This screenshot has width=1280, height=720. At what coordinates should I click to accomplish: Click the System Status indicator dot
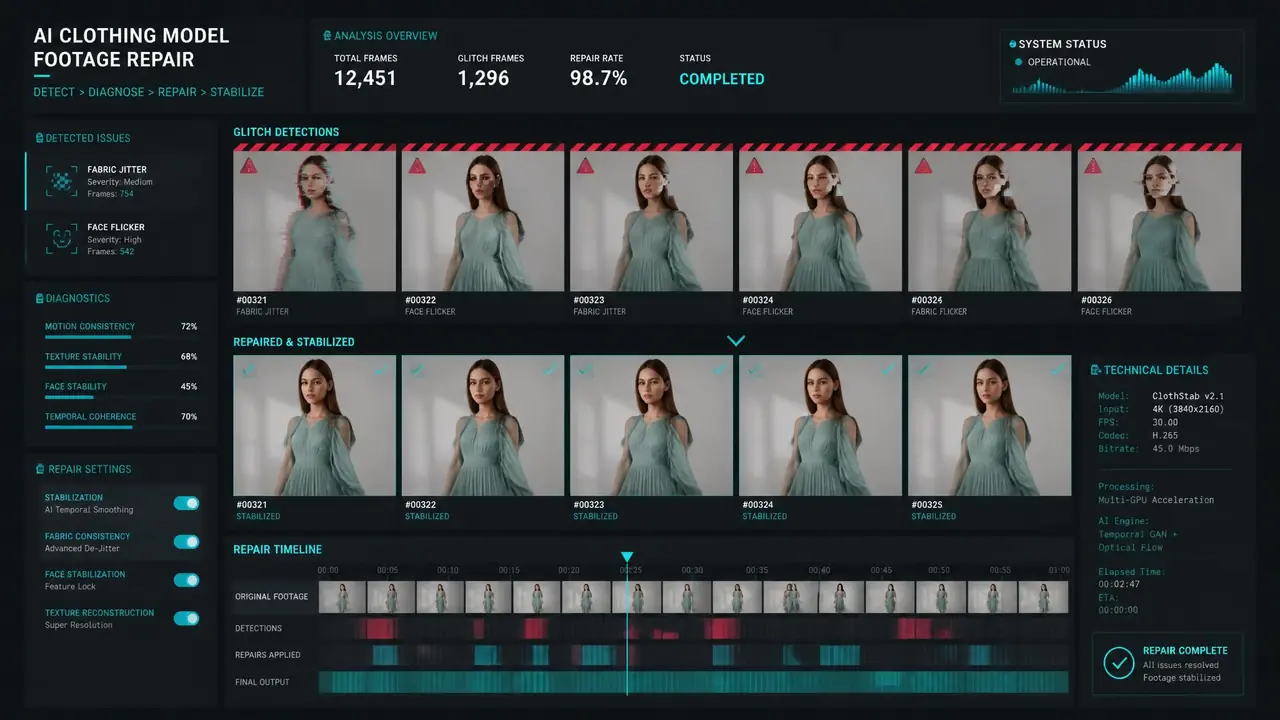[x=1013, y=44]
